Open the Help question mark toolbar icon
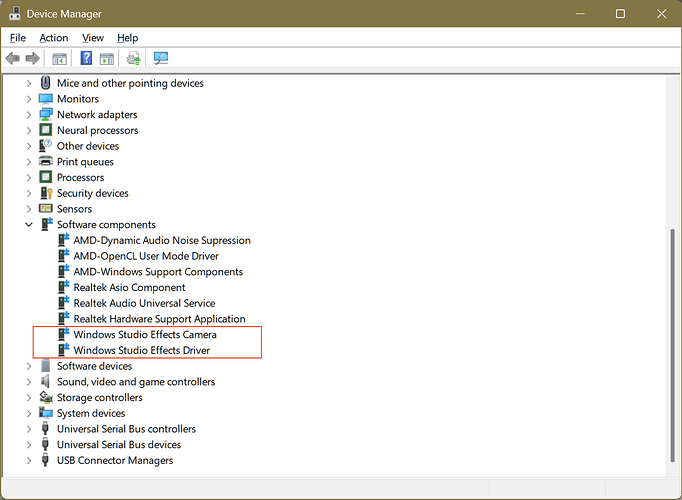Viewport: 682px width, 500px height. coord(86,58)
